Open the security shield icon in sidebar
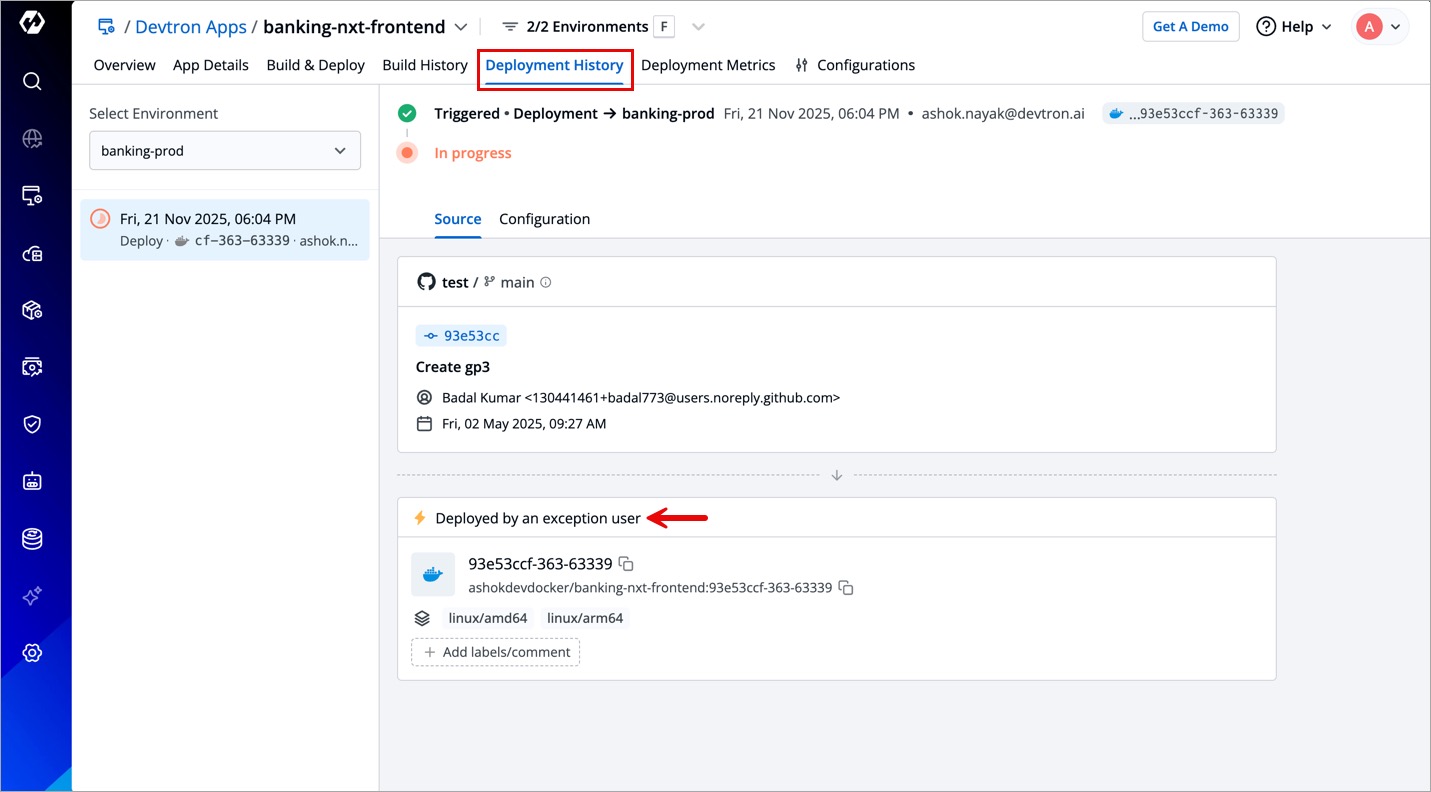 (x=32, y=424)
